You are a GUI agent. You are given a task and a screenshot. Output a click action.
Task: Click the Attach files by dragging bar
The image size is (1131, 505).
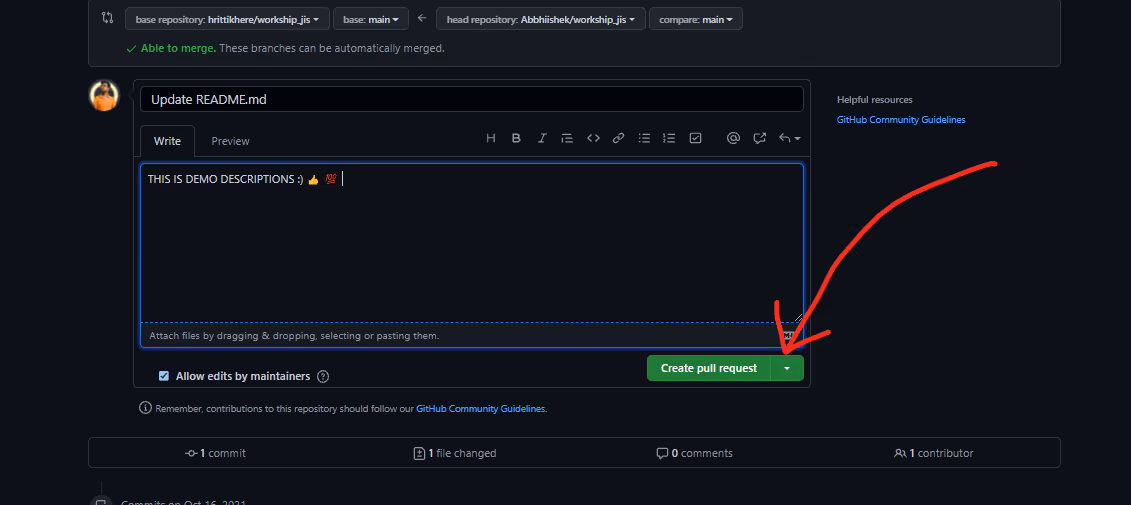pyautogui.click(x=472, y=335)
